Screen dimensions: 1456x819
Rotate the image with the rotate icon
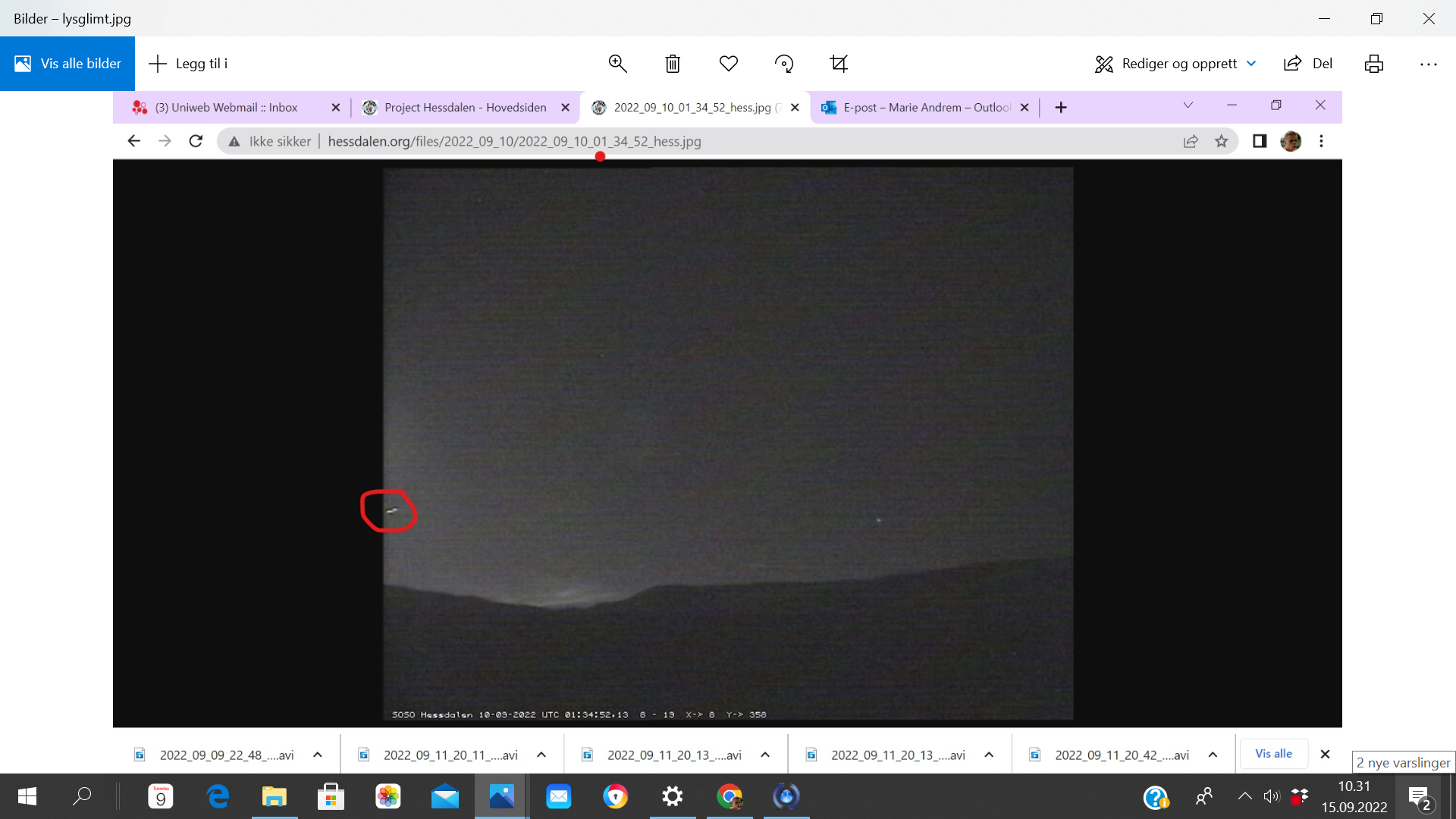(784, 64)
